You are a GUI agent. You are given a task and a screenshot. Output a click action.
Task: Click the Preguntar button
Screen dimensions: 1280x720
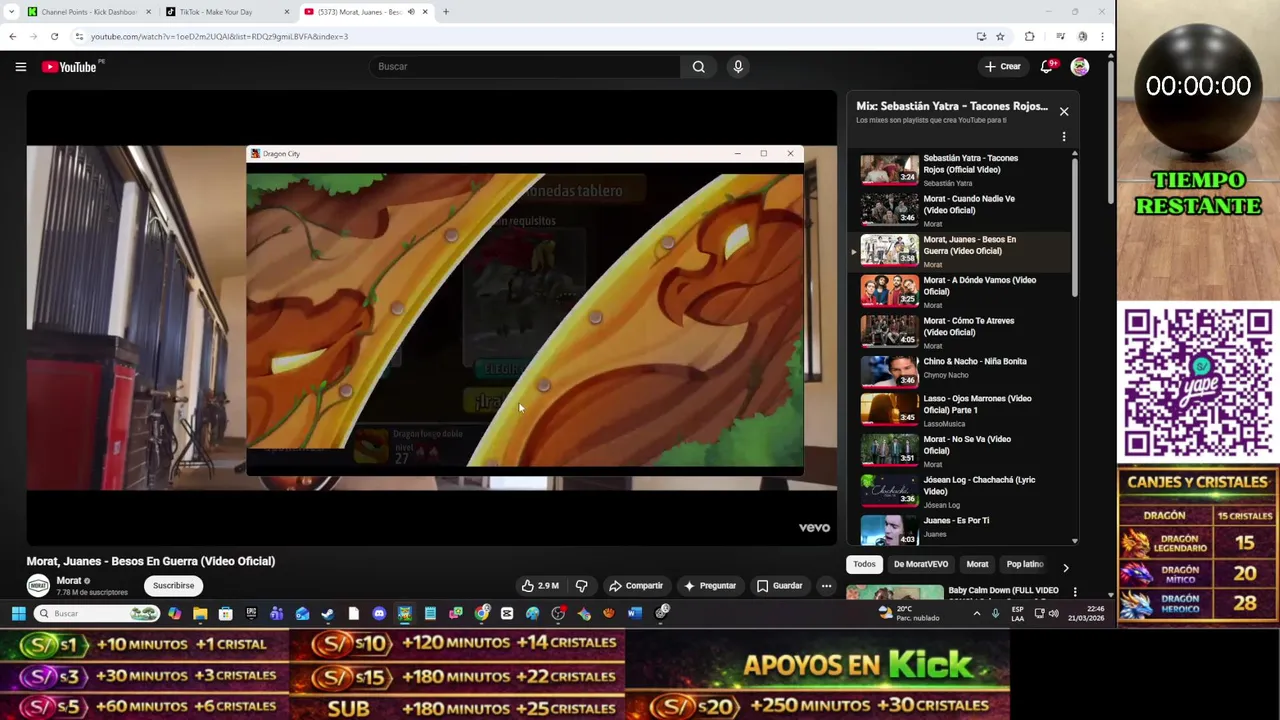[709, 586]
